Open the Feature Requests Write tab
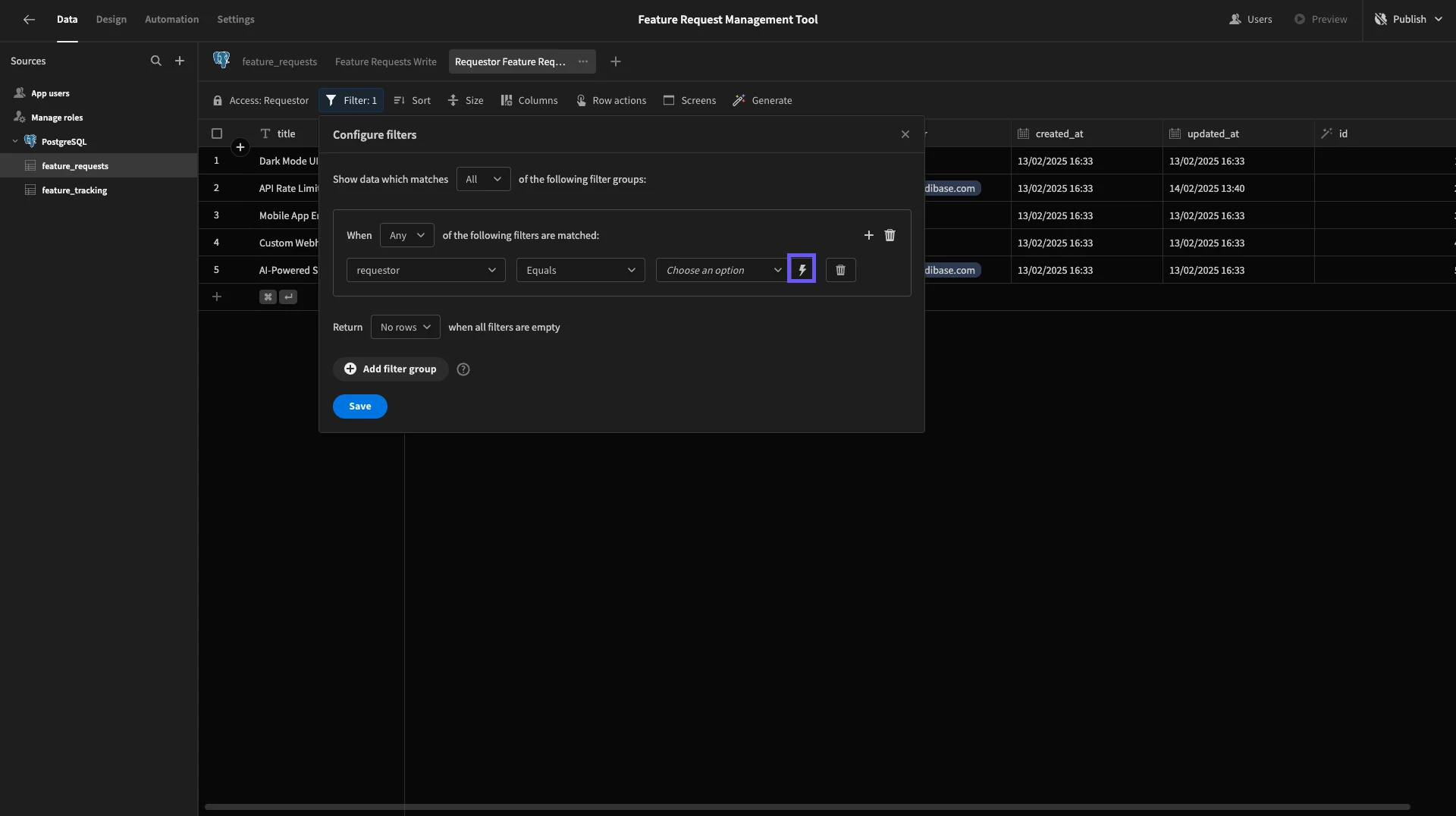1456x816 pixels. [386, 61]
